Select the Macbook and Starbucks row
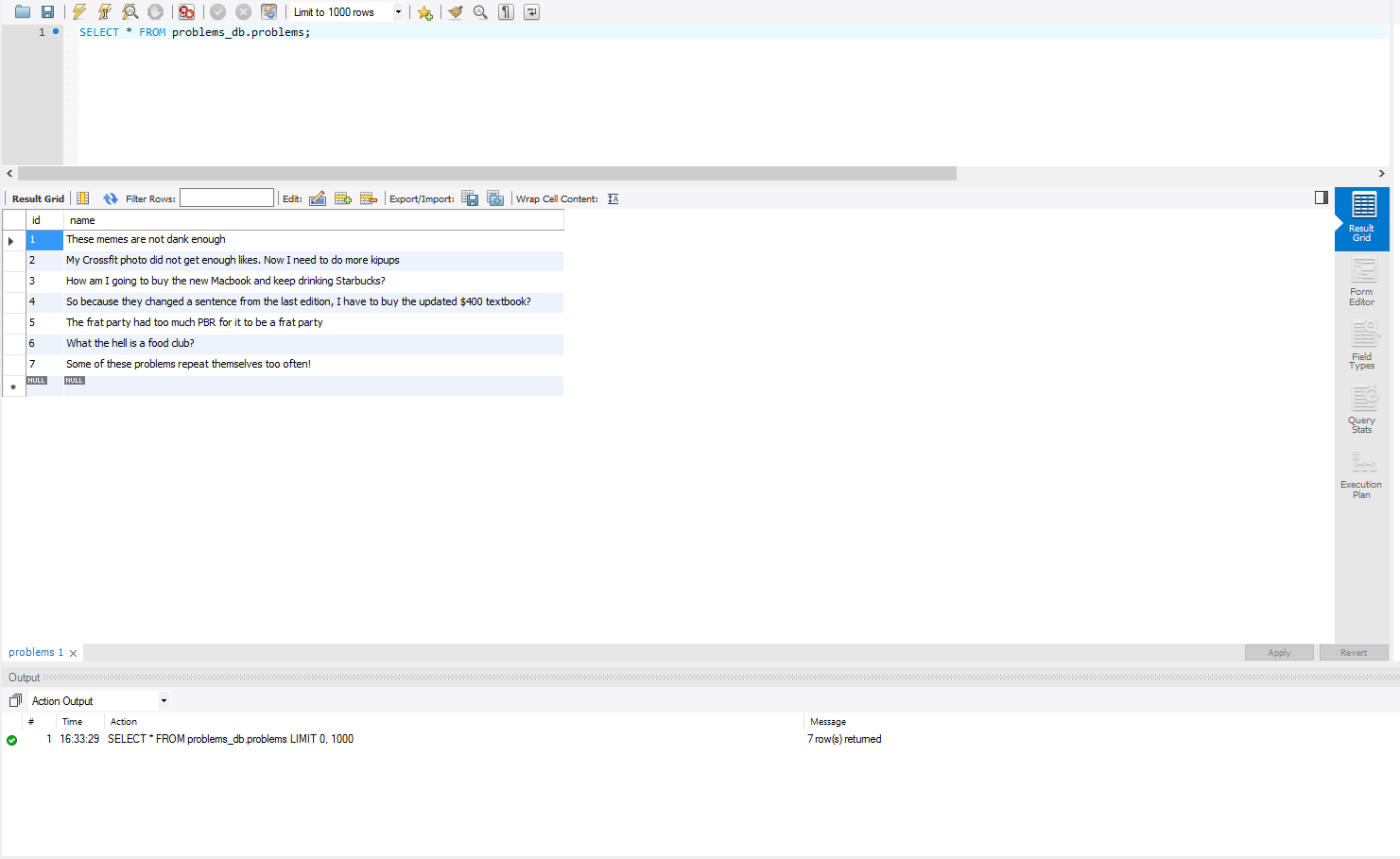Image resolution: width=1400 pixels, height=859 pixels. [314, 282]
